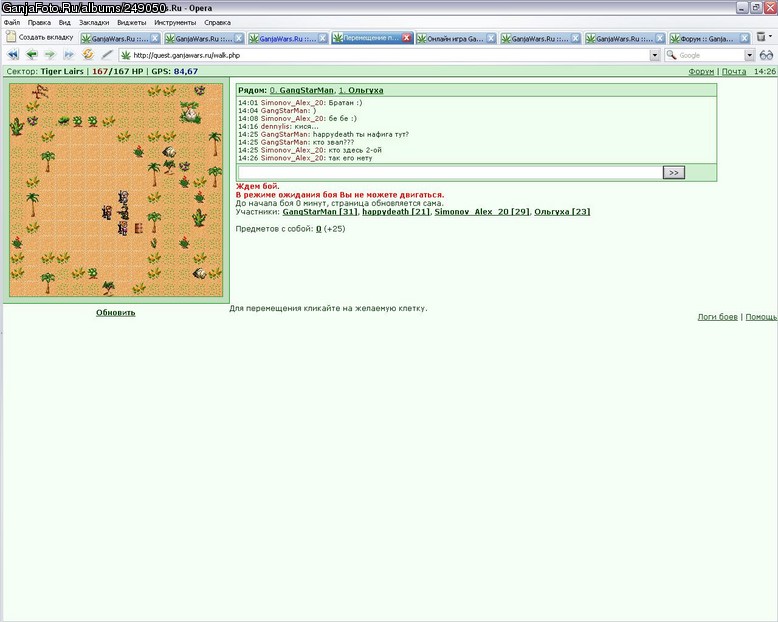Open the Справка menu

tap(217, 22)
